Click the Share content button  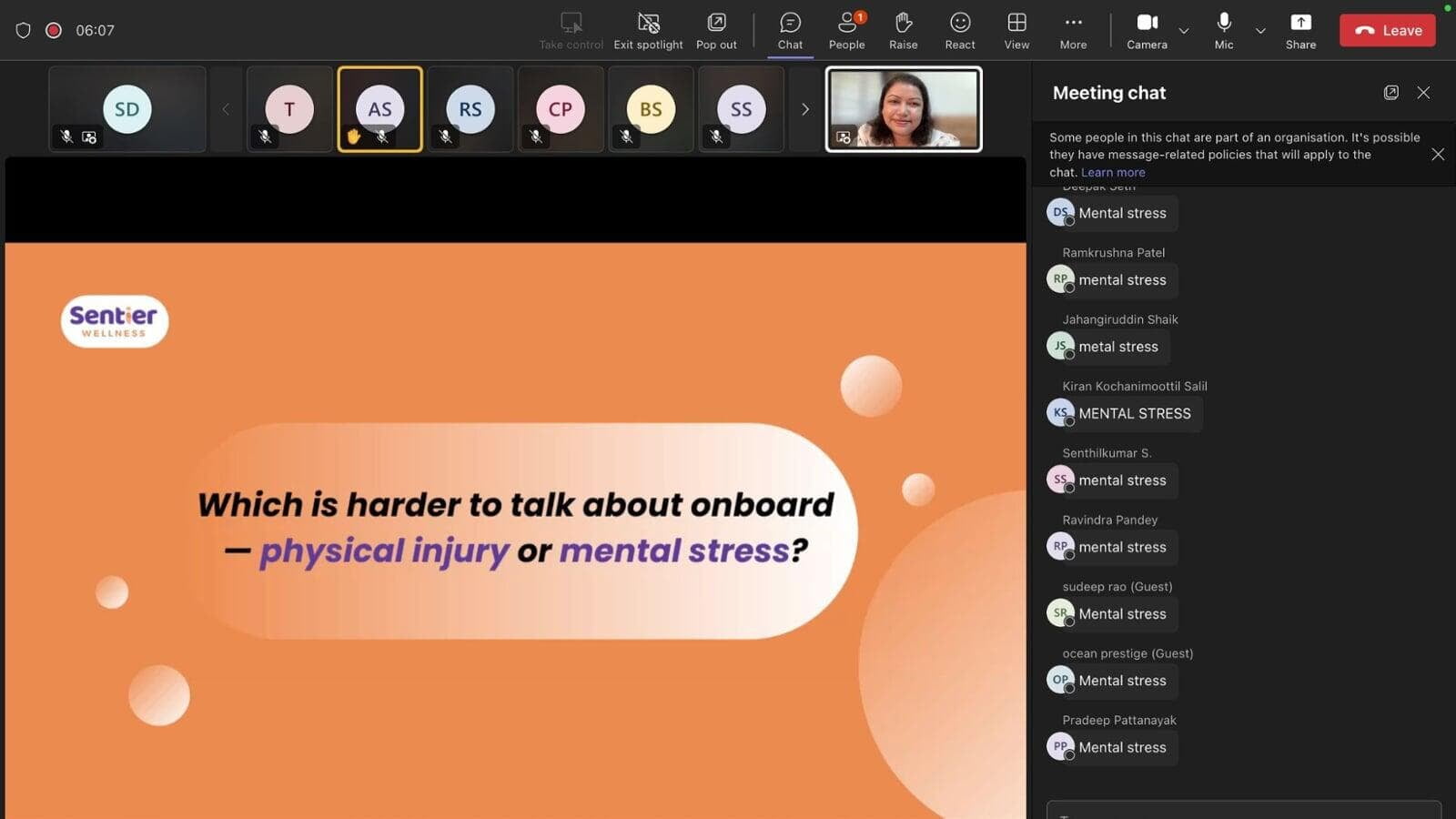click(x=1300, y=30)
